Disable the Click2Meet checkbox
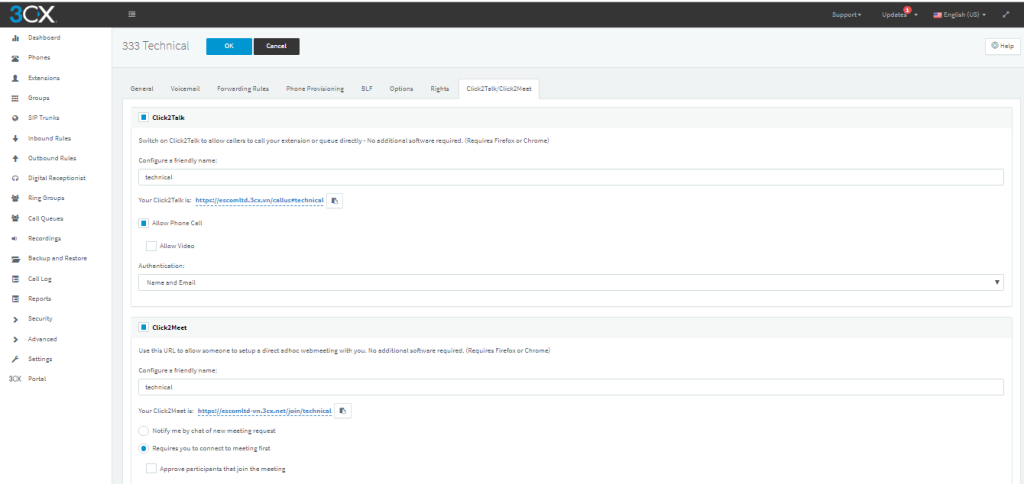1024x484 pixels. point(143,328)
